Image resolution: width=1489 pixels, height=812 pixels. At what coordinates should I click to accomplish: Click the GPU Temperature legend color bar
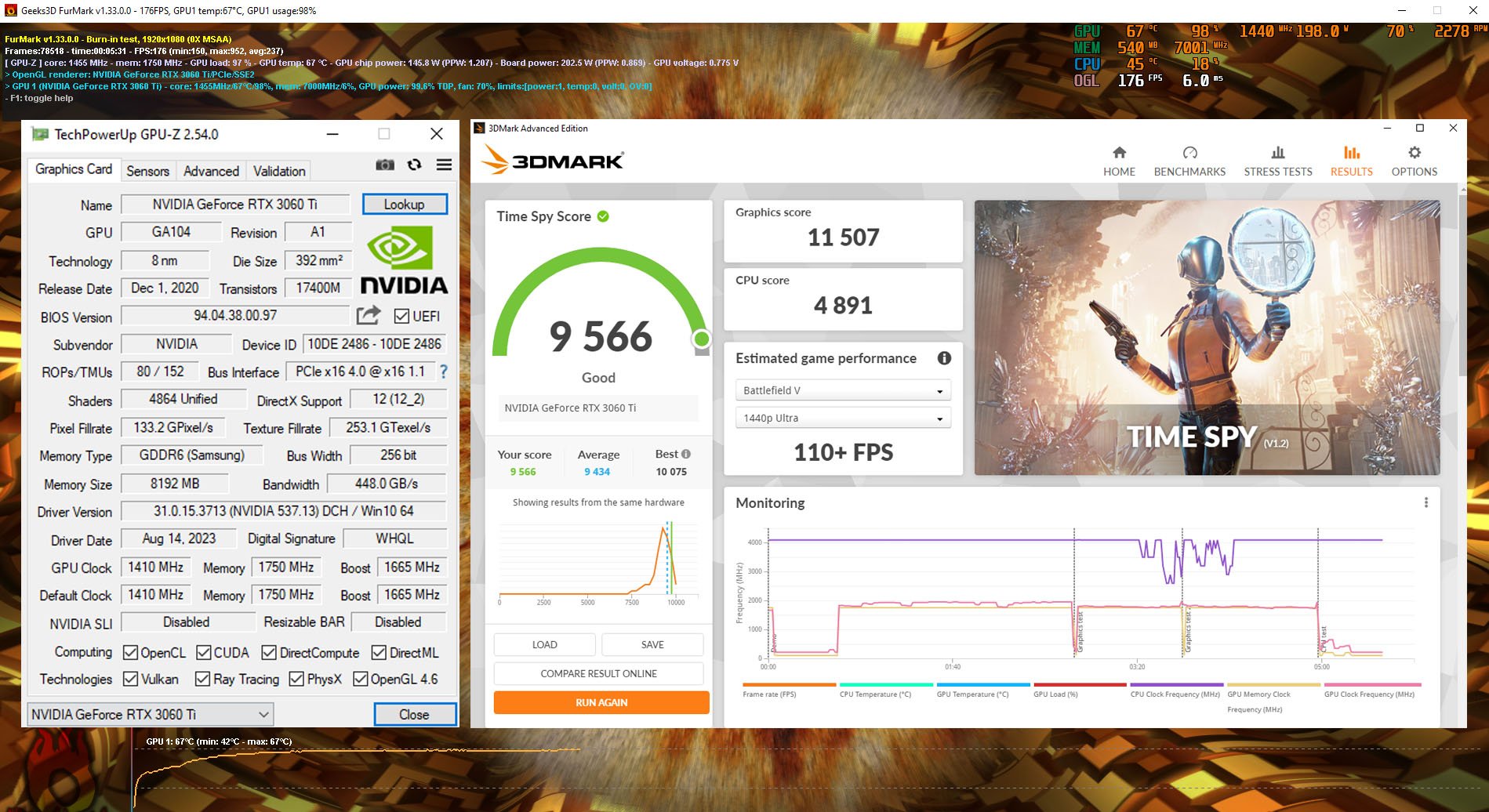click(983, 684)
